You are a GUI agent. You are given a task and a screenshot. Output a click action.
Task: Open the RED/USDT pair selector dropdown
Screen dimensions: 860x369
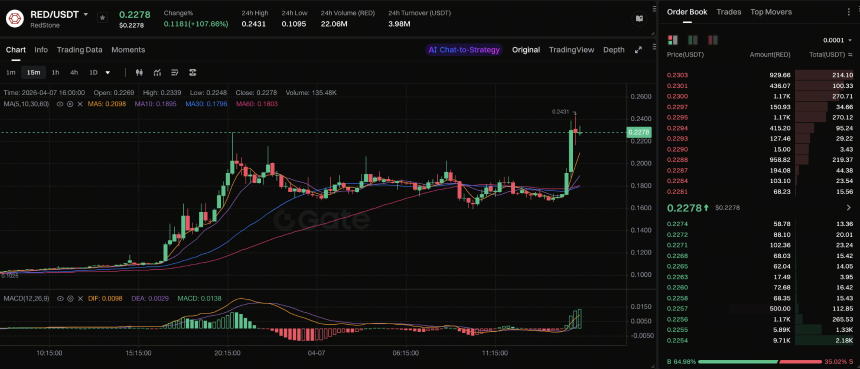(86, 14)
